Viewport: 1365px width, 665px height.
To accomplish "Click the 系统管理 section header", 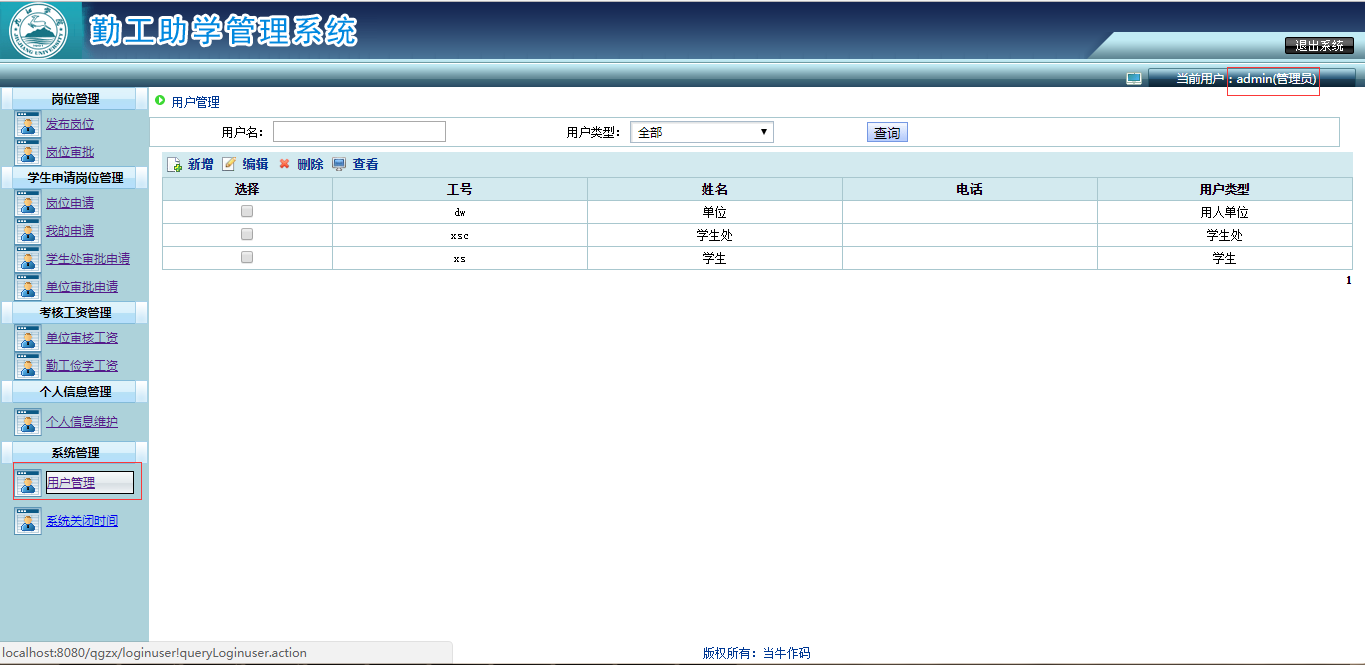I will pos(75,452).
